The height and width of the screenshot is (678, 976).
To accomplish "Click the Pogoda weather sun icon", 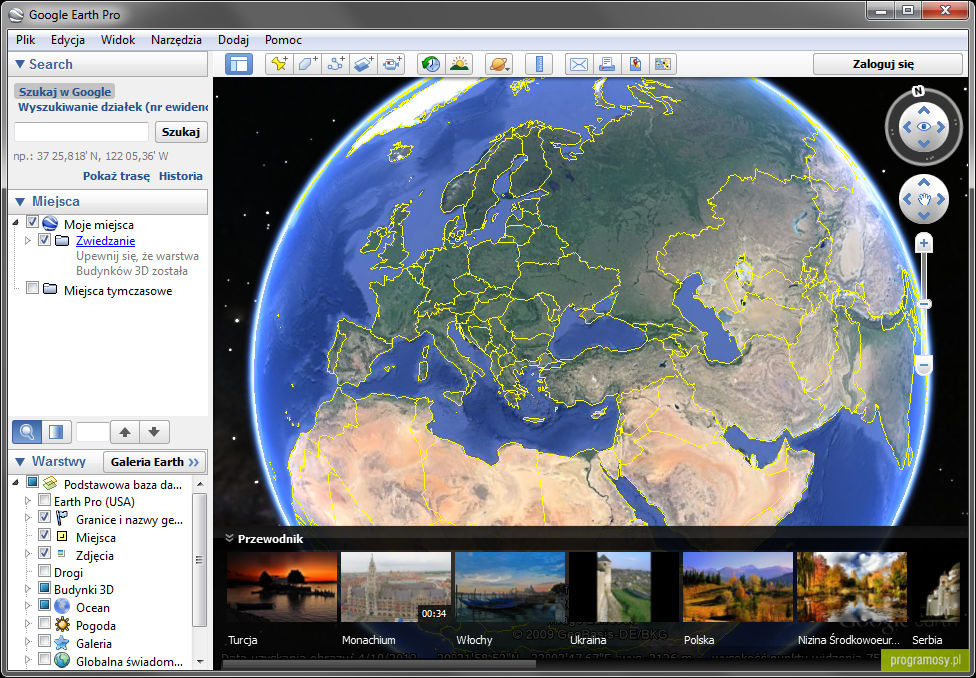I will 62,624.
